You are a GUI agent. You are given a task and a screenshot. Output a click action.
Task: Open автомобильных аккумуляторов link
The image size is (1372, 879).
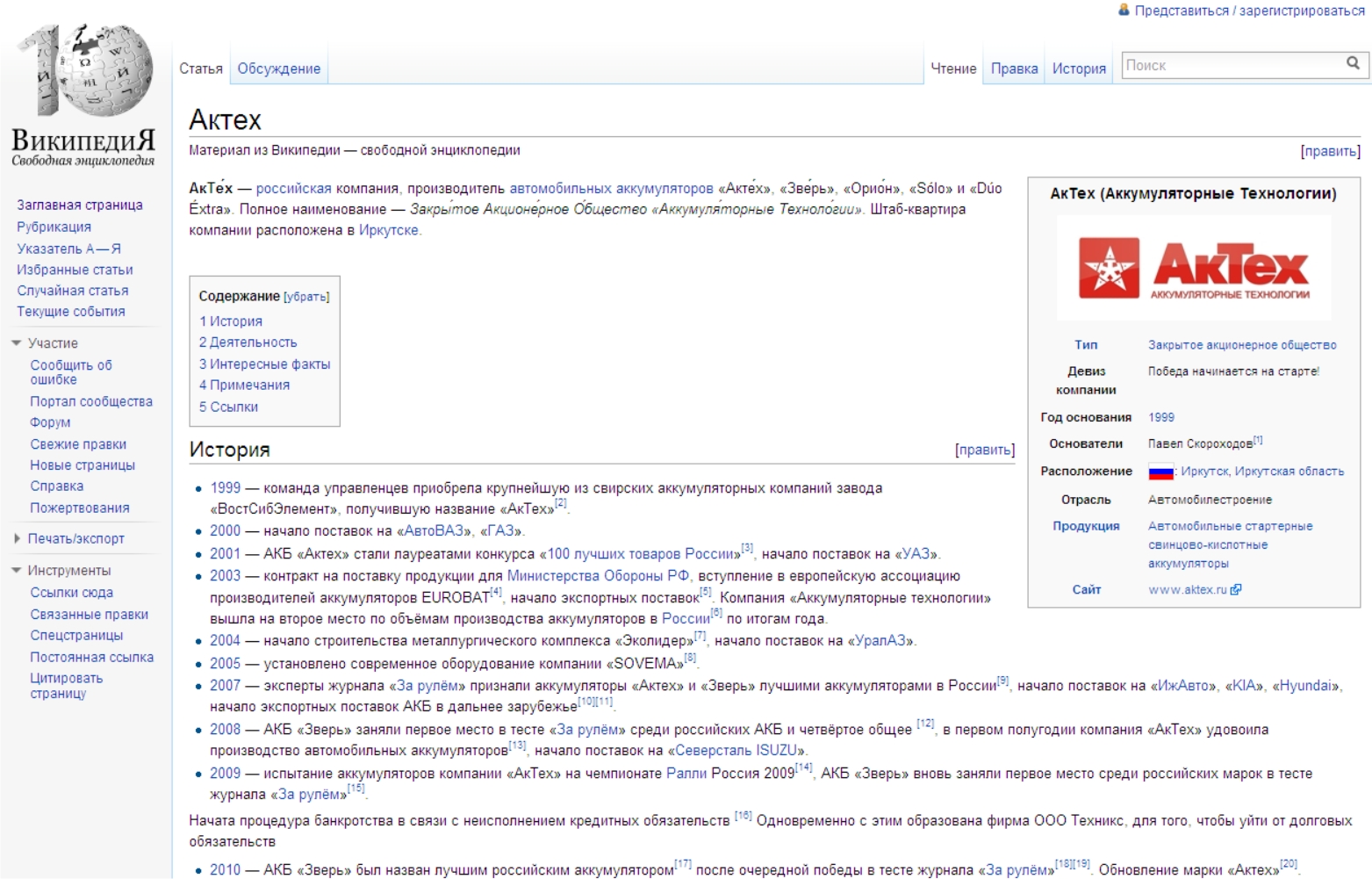612,189
